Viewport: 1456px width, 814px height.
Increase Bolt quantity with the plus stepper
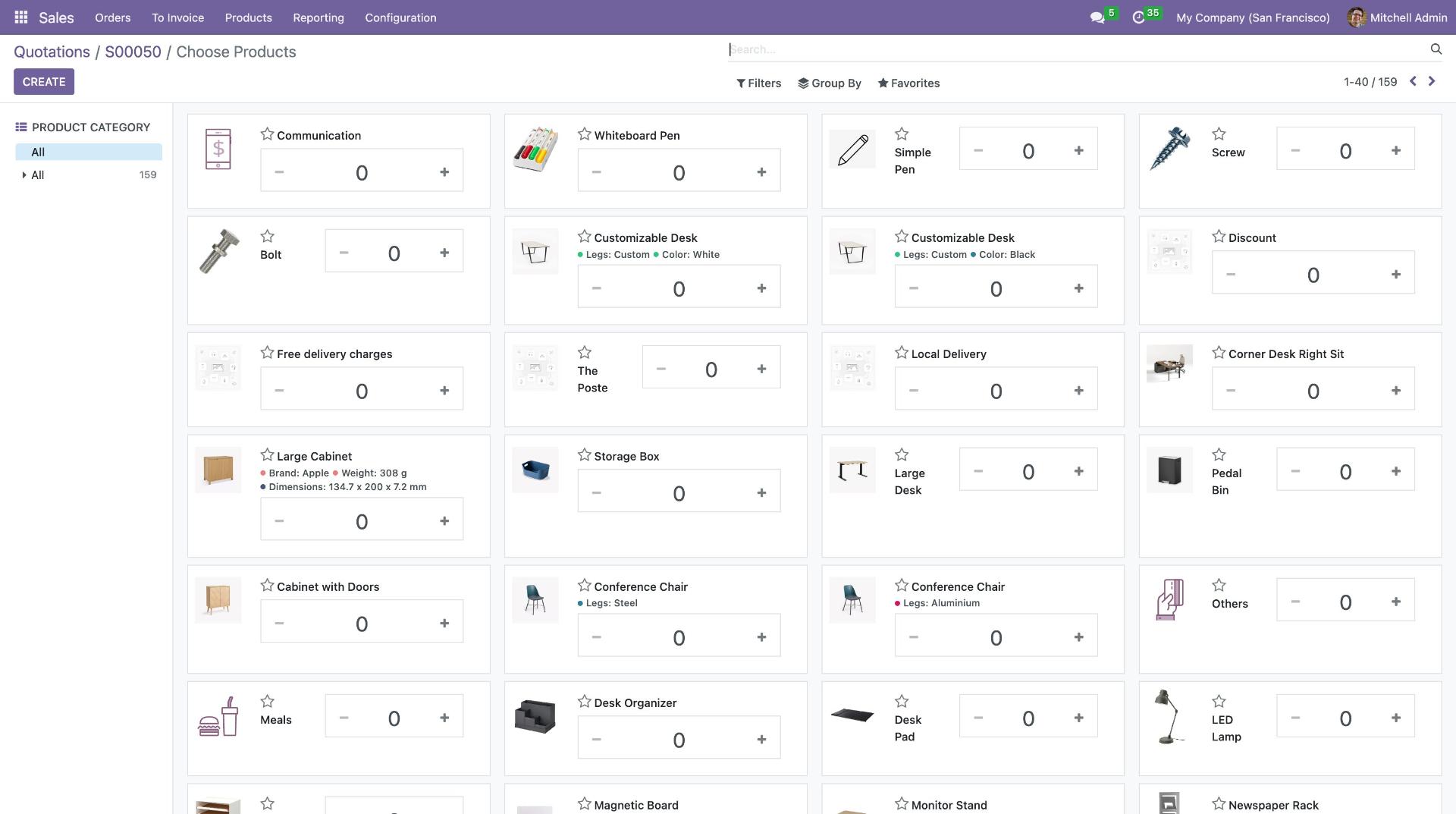click(x=445, y=251)
